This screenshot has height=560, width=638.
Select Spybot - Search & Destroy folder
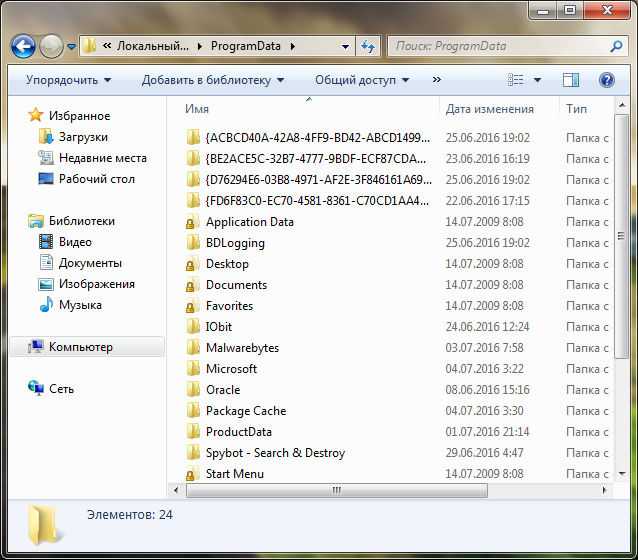point(275,453)
